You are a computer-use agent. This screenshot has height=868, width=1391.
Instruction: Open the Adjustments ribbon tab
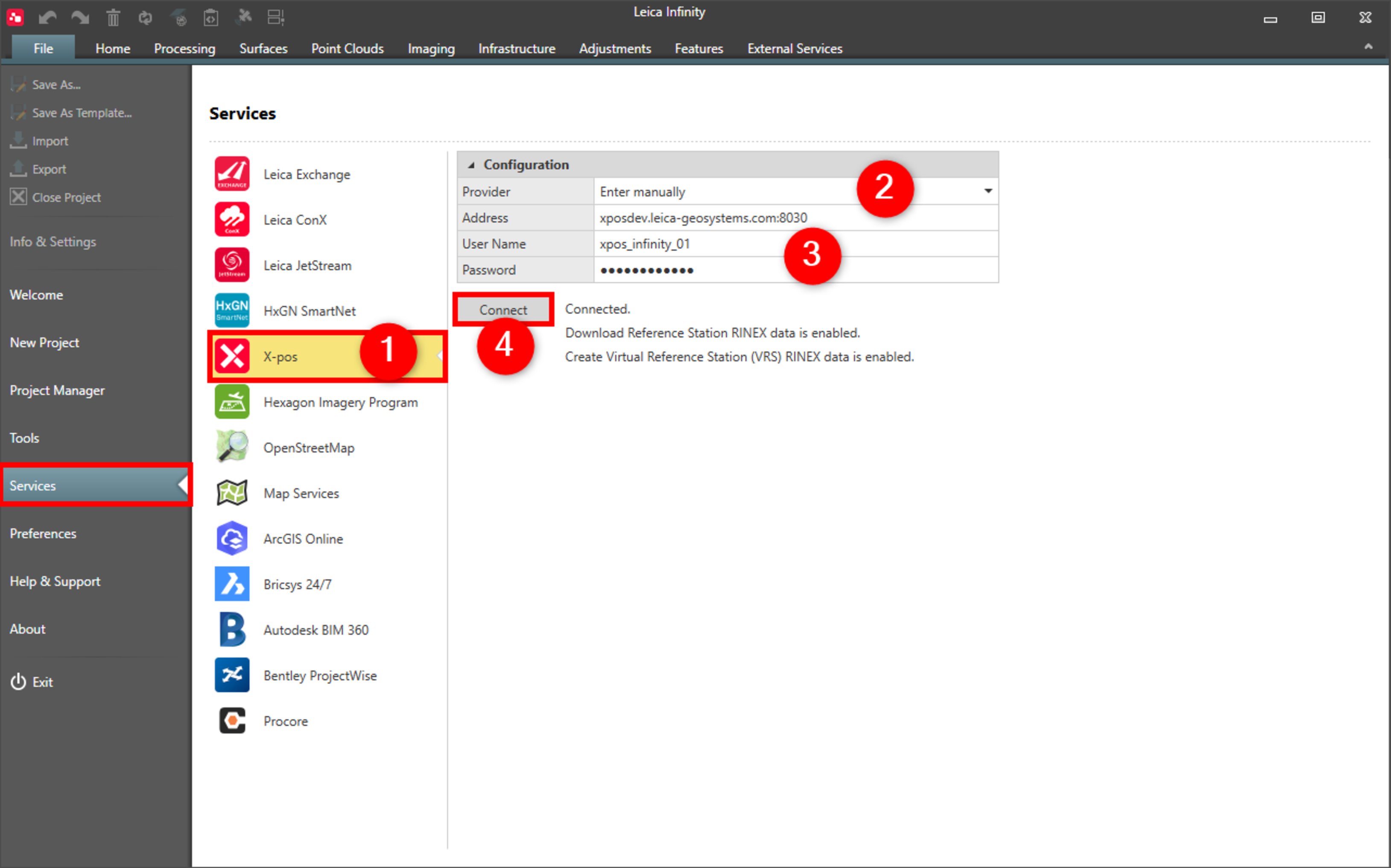coord(614,48)
